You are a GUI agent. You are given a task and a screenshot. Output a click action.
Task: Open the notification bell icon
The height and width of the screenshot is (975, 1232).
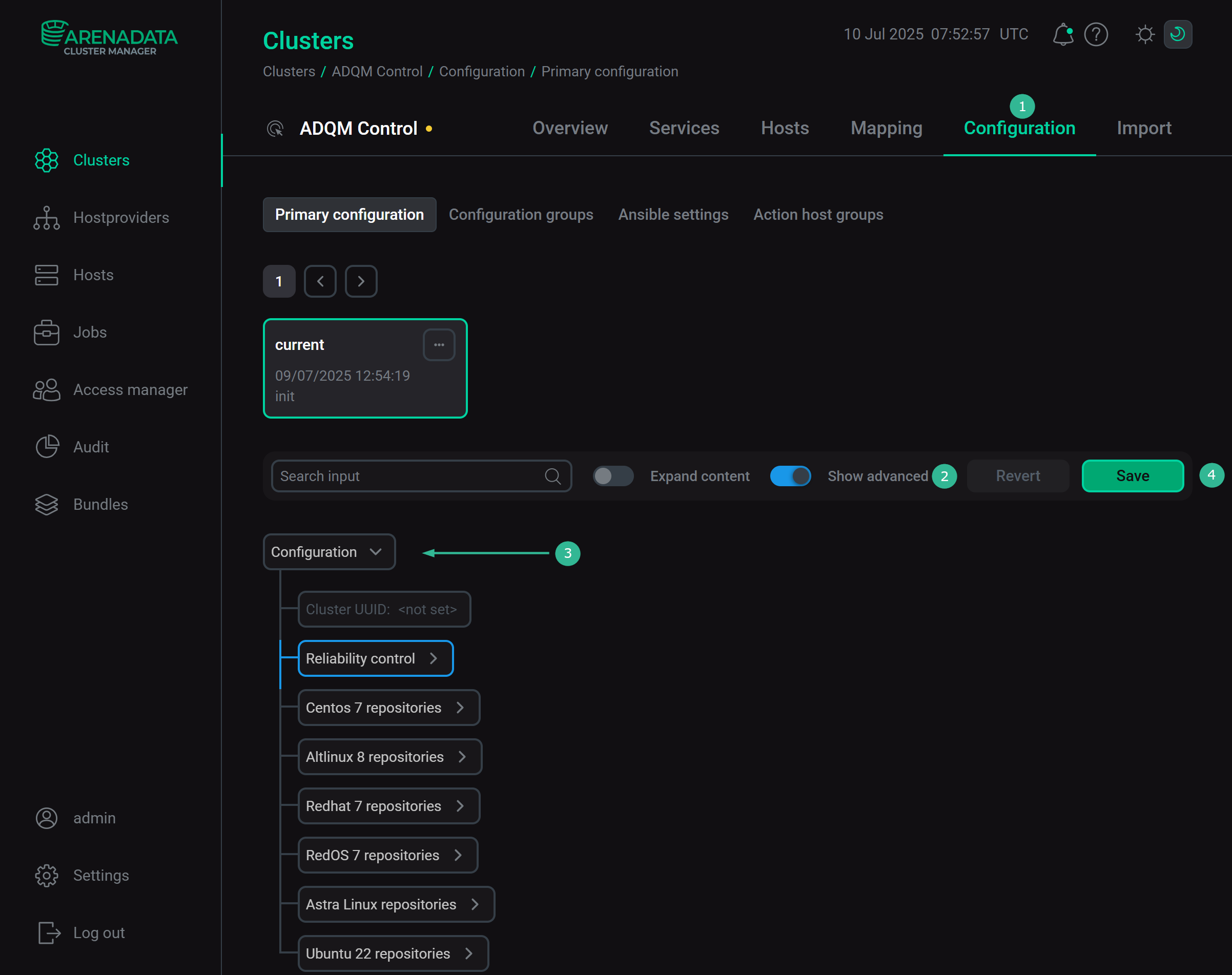click(1062, 34)
